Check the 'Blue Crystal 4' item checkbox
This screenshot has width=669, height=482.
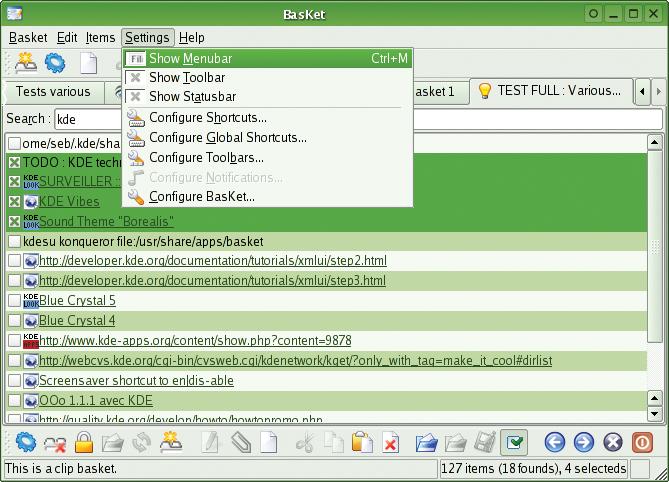[x=15, y=320]
